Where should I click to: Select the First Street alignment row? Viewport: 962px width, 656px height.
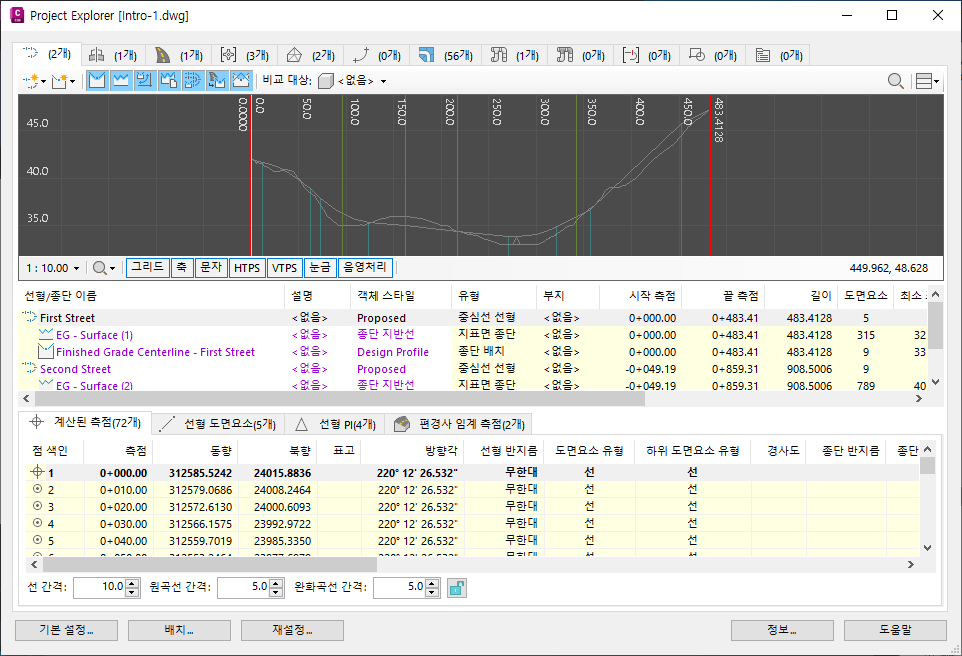[x=472, y=318]
